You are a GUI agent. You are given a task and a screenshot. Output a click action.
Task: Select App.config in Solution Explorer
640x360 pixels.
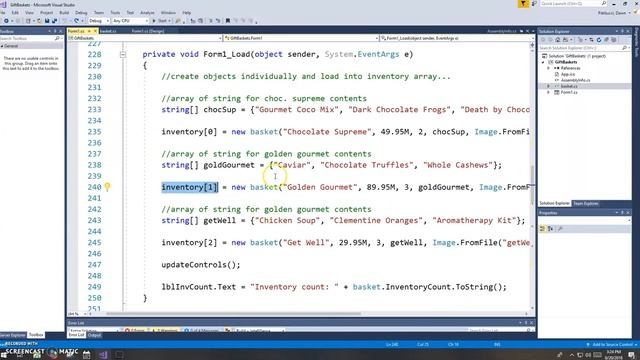(x=568, y=74)
